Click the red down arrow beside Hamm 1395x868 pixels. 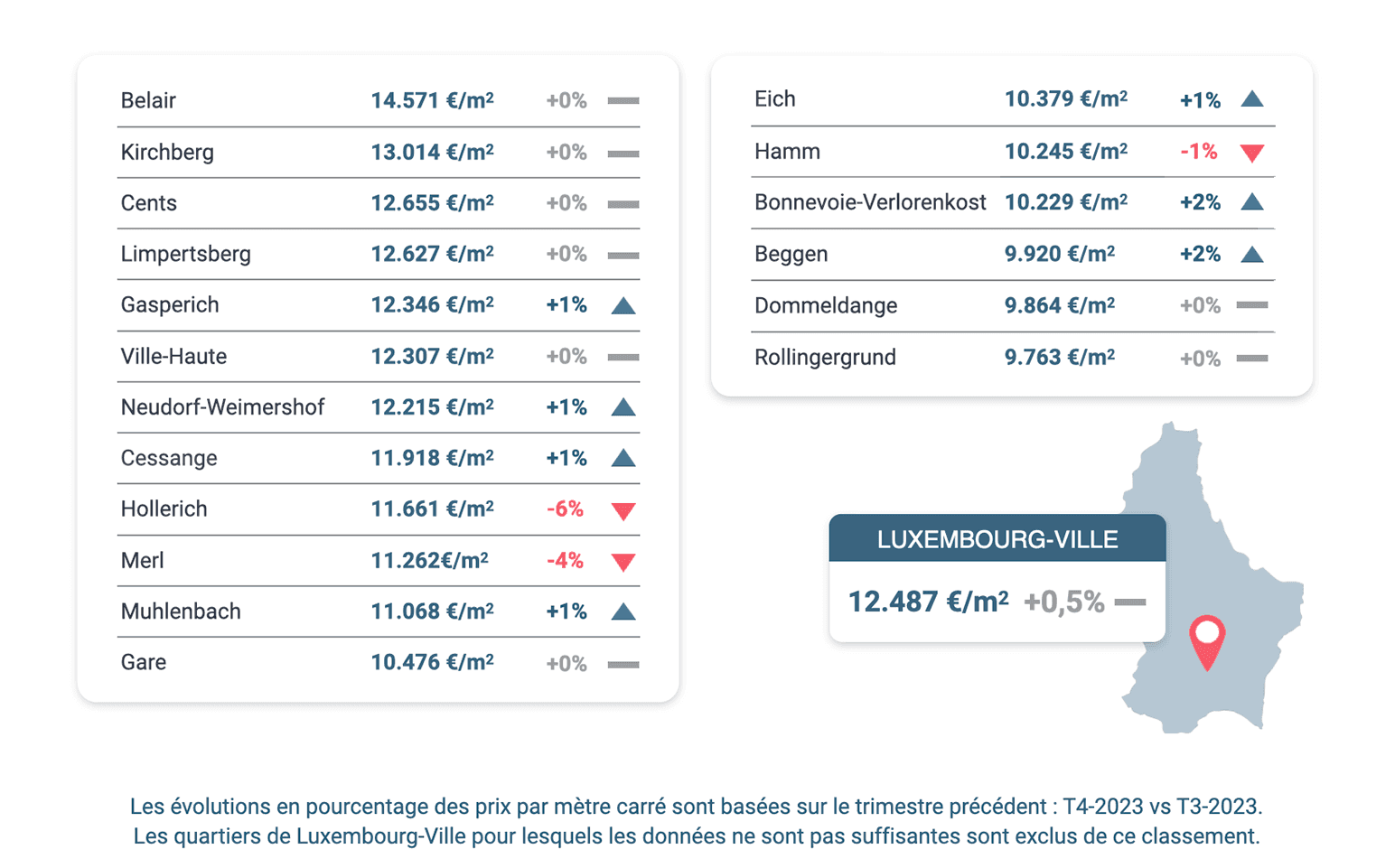1252,153
